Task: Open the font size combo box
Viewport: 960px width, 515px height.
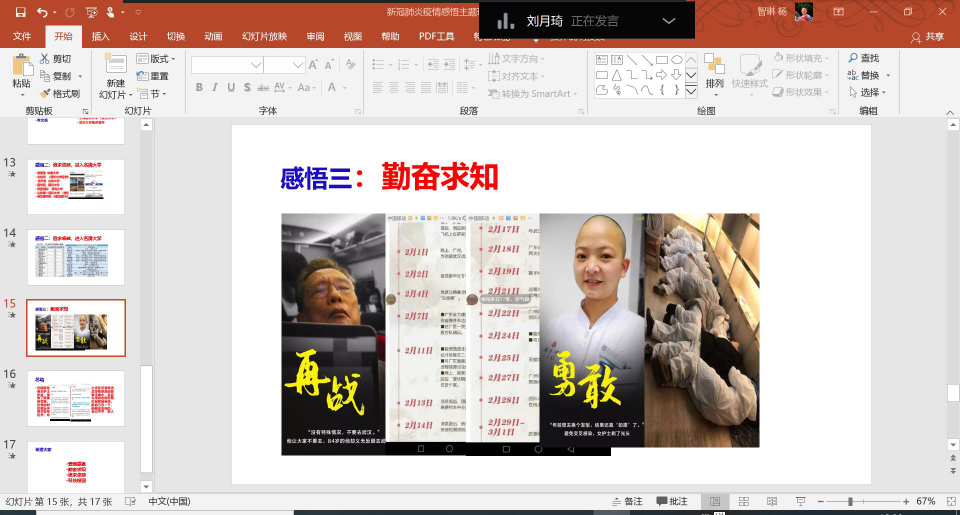Action: point(284,64)
